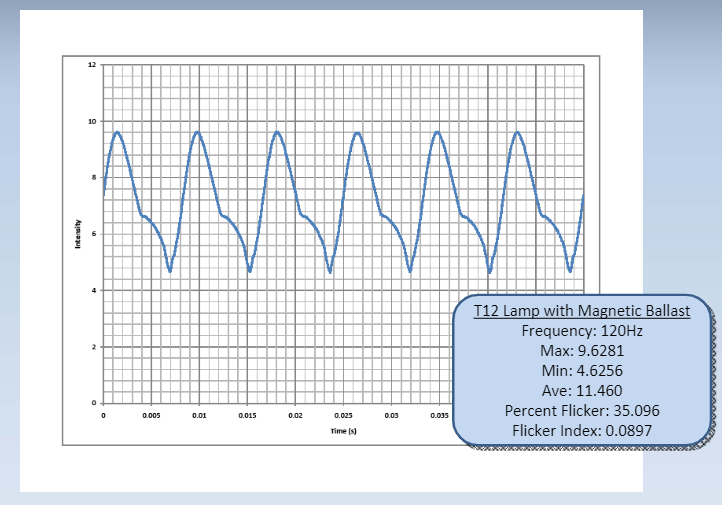Click the 'Percent Flicker: 35.096' line
The width and height of the screenshot is (722, 505).
tap(582, 411)
